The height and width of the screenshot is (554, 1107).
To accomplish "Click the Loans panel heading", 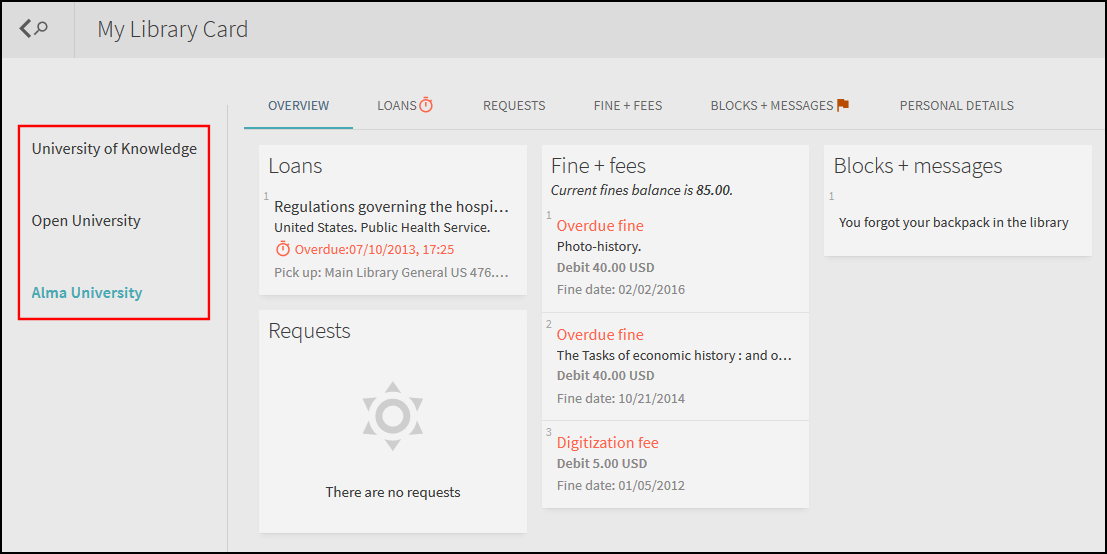I will pyautogui.click(x=295, y=166).
